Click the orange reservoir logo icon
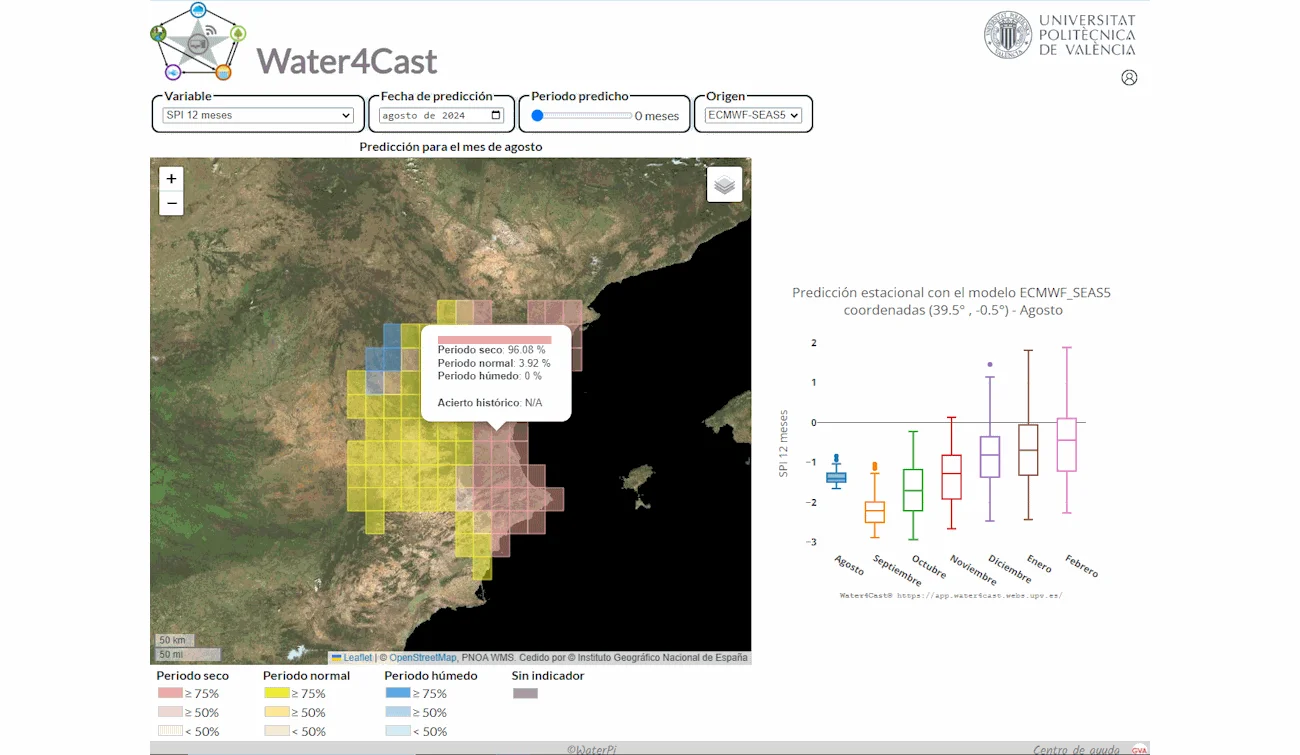This screenshot has height=755, width=1300. tap(224, 72)
